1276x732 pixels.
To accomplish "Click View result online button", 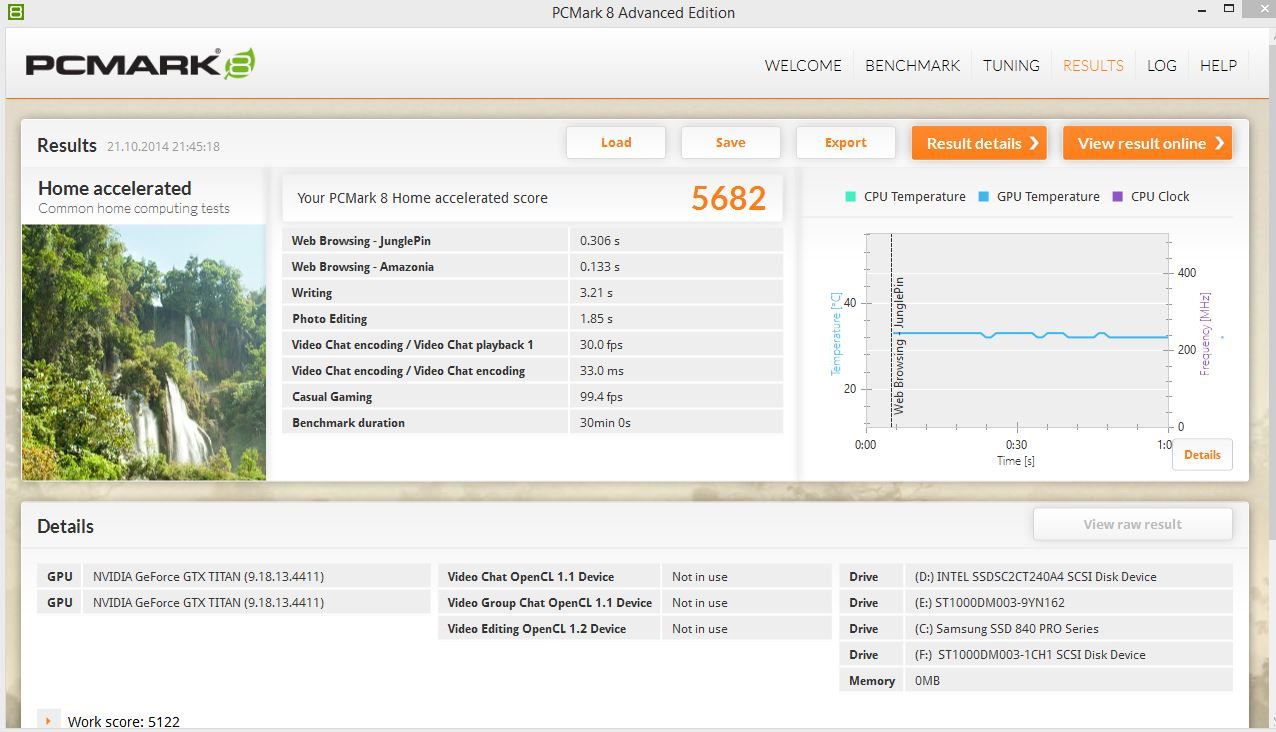I will tap(1147, 143).
